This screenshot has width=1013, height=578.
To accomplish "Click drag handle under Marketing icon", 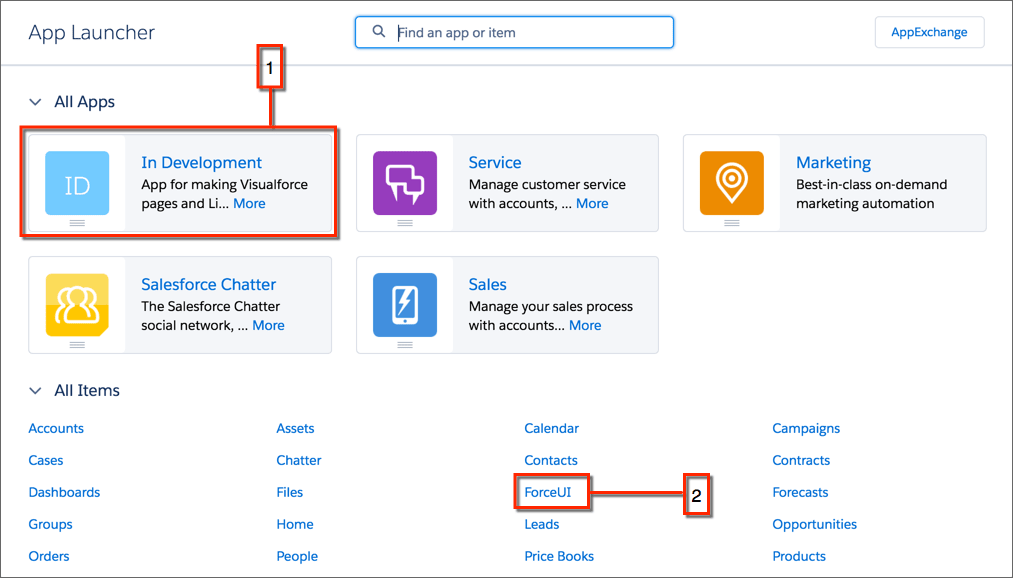I will pos(732,223).
